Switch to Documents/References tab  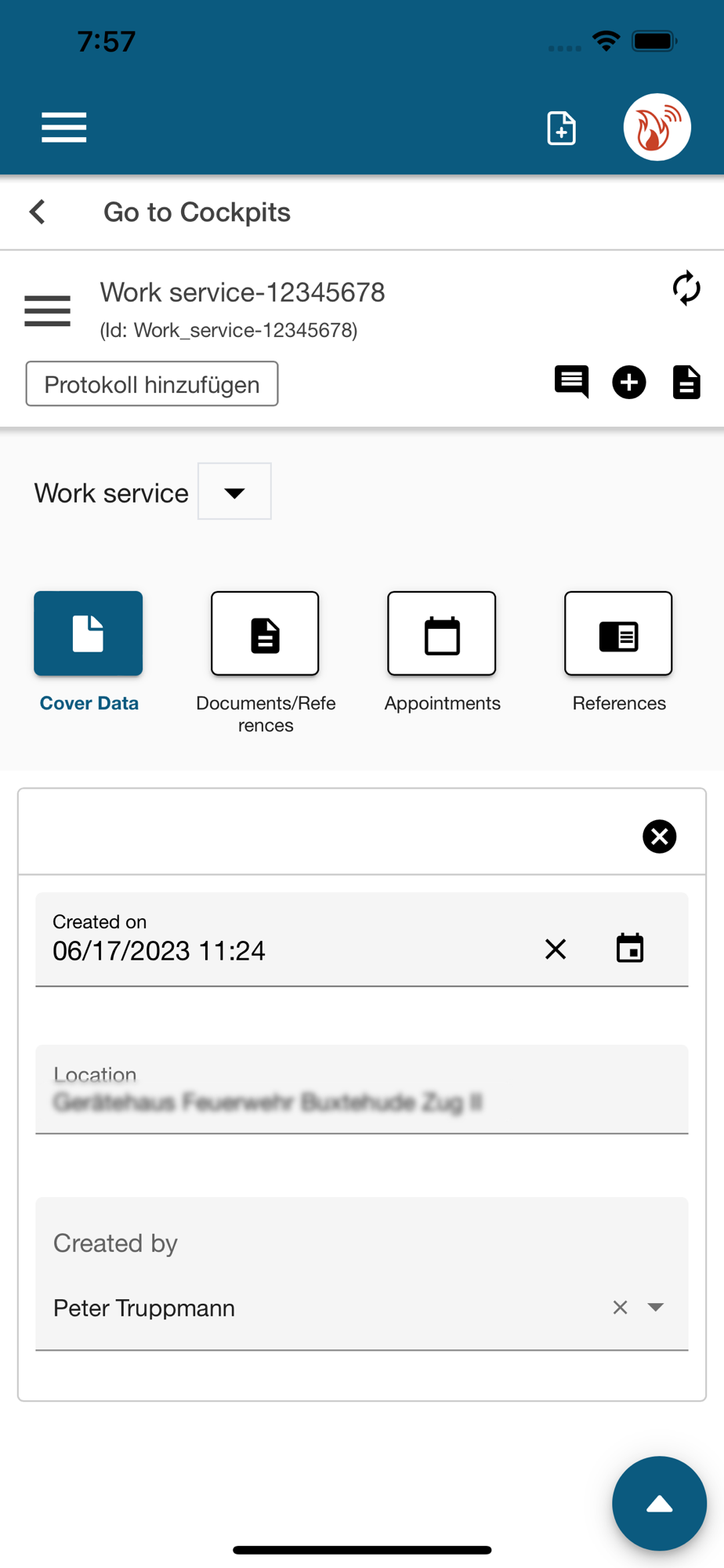click(x=265, y=633)
